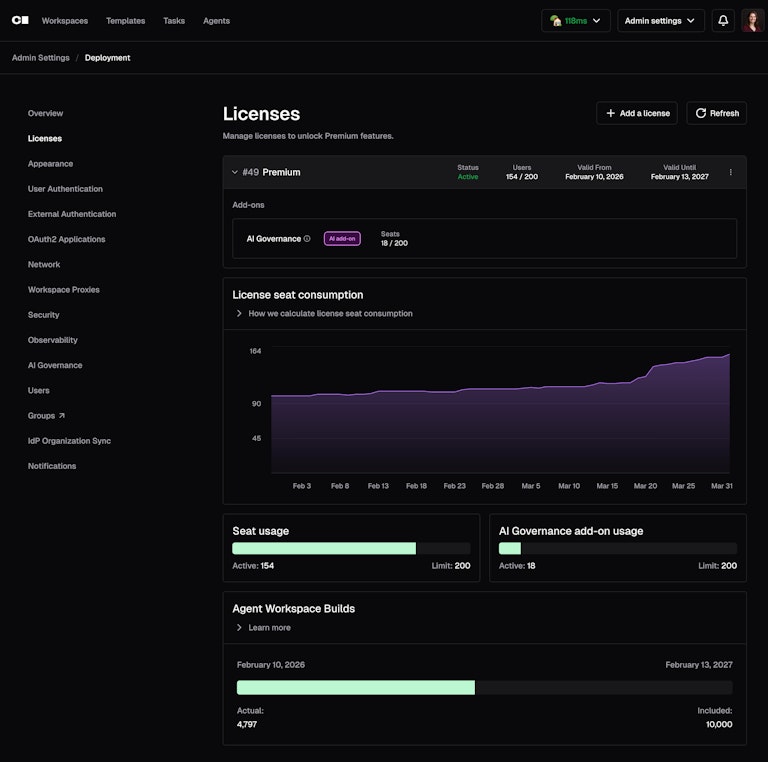Open license #49 three-dot options menu

point(730,172)
